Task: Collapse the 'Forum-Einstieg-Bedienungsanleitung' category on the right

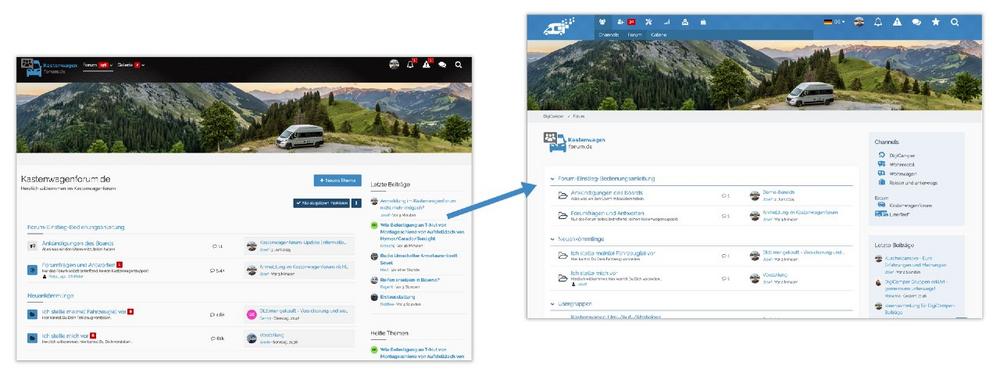Action: click(x=552, y=179)
